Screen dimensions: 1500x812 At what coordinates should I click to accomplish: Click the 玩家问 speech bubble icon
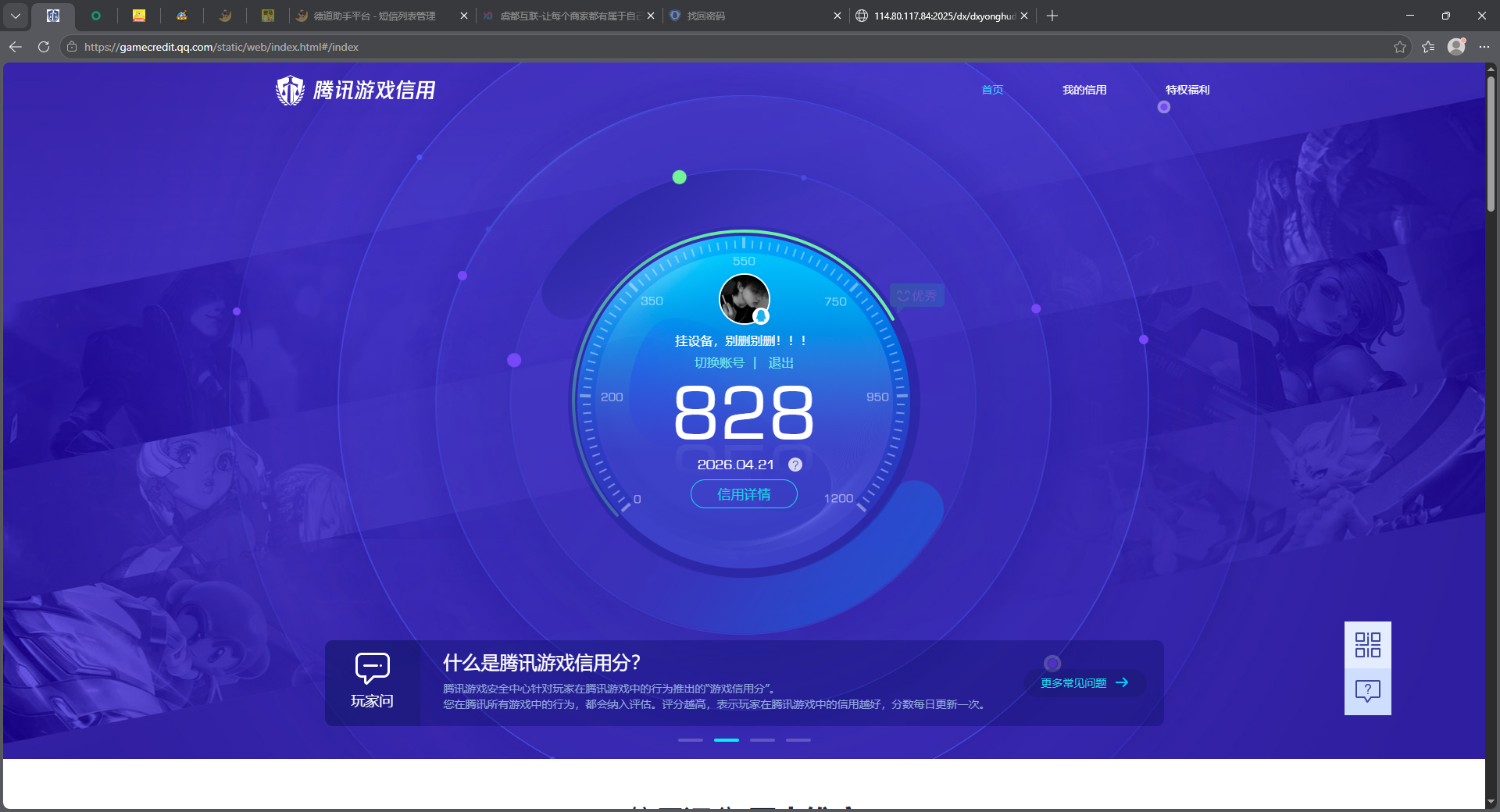(x=373, y=669)
